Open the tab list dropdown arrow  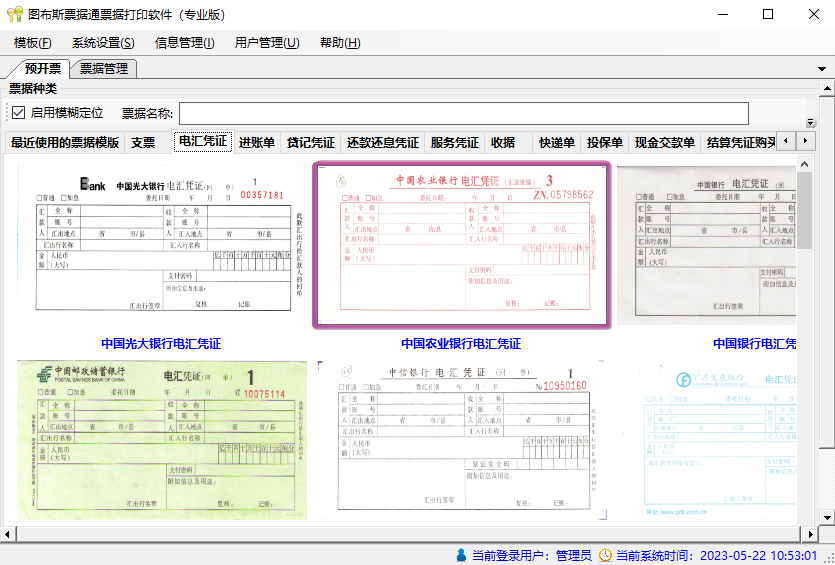tap(822, 69)
